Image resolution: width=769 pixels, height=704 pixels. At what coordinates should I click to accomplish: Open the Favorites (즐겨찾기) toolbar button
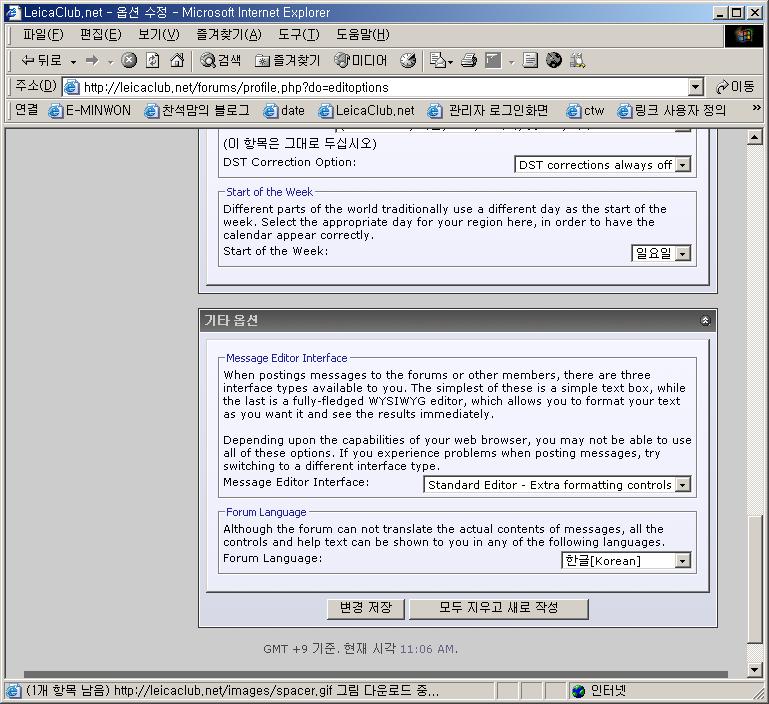click(288, 61)
